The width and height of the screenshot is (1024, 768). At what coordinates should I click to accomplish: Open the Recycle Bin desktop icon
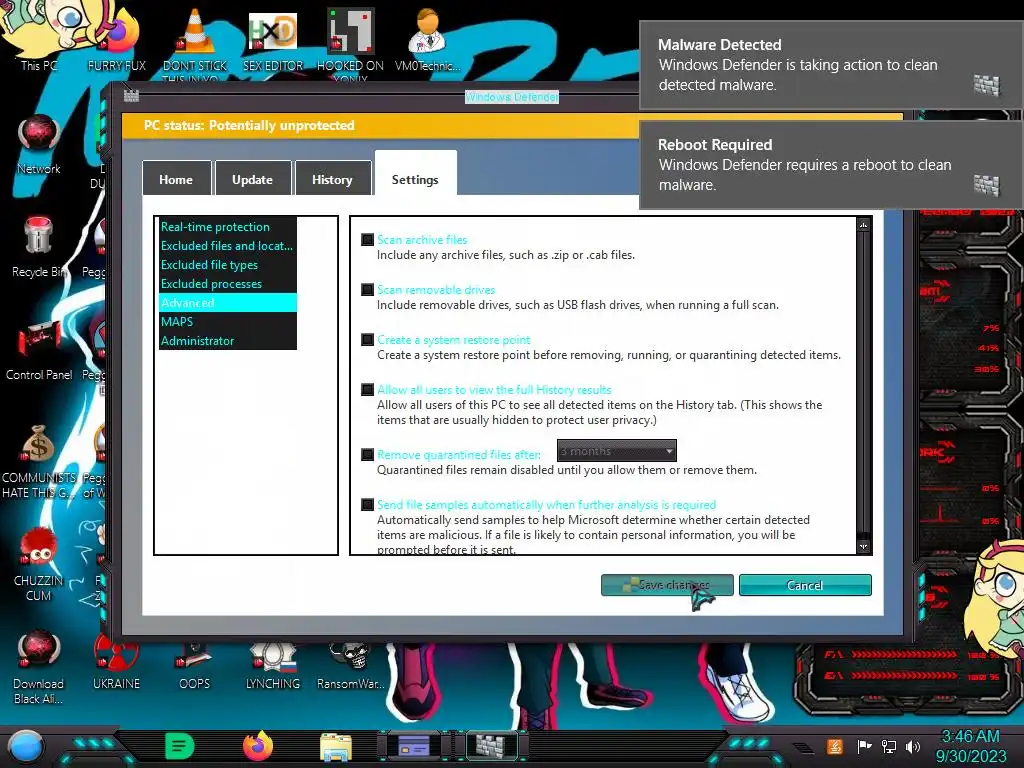pyautogui.click(x=39, y=247)
